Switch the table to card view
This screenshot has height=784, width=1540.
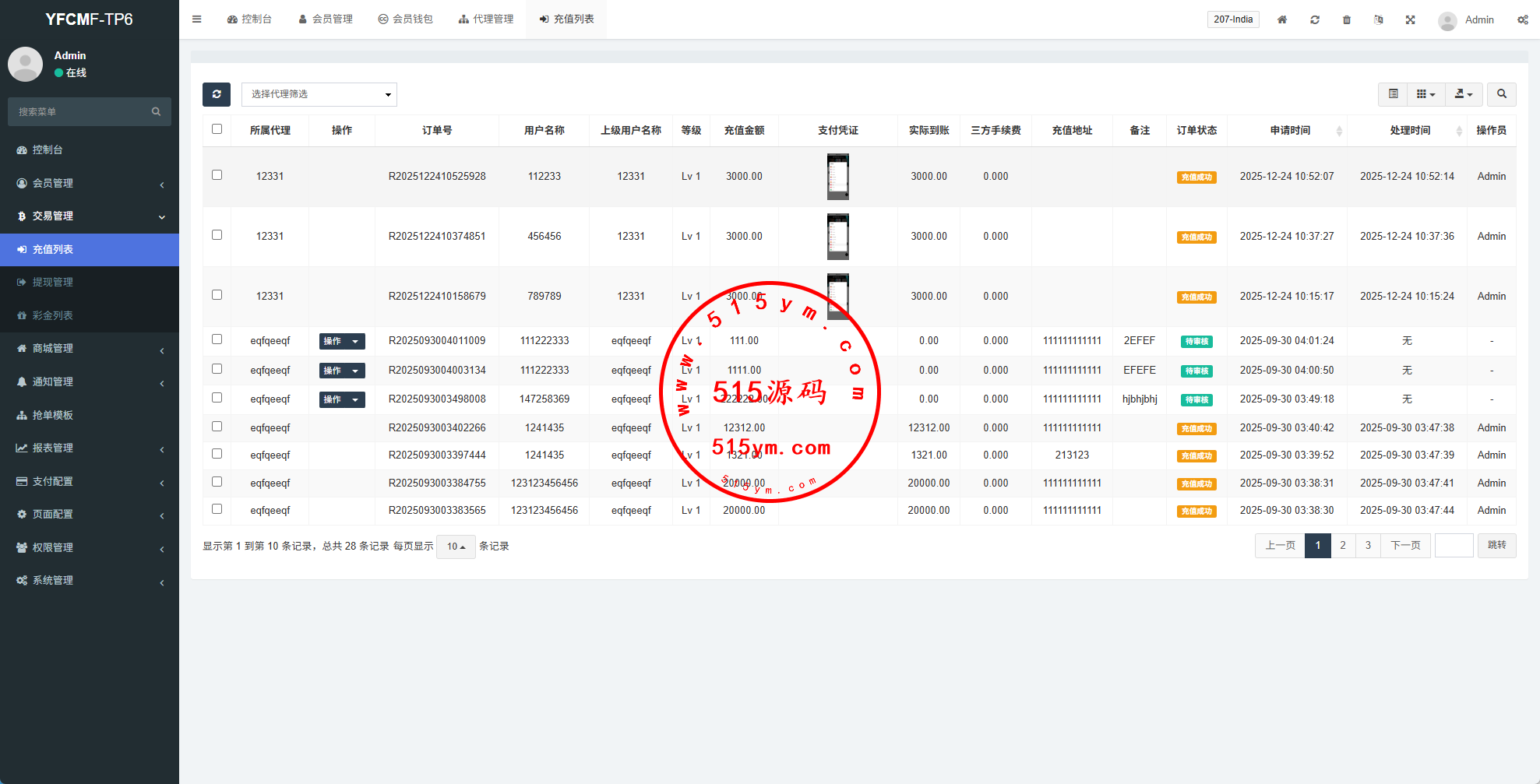point(1393,94)
